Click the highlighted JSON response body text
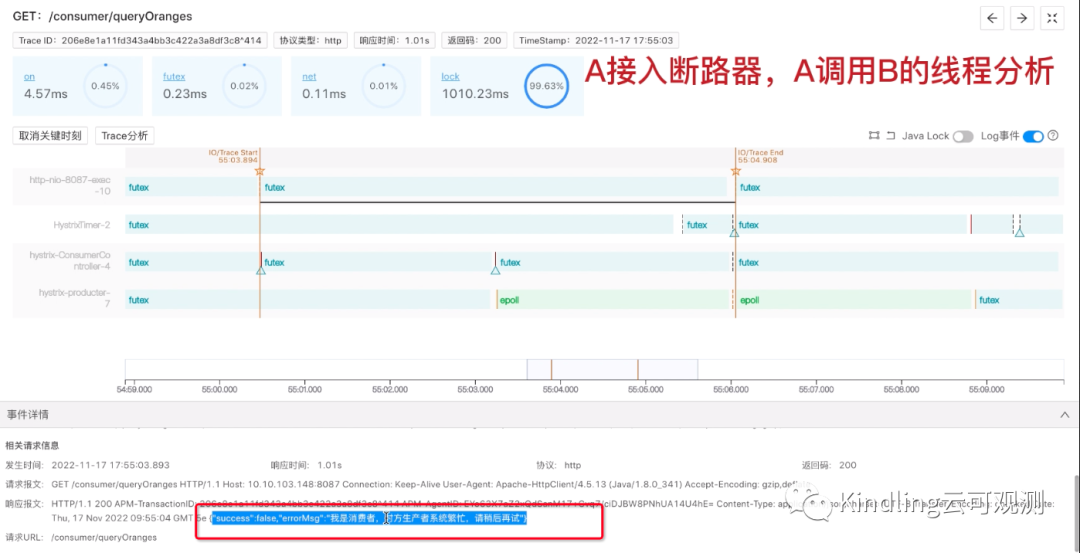The width and height of the screenshot is (1080, 553). tap(369, 518)
